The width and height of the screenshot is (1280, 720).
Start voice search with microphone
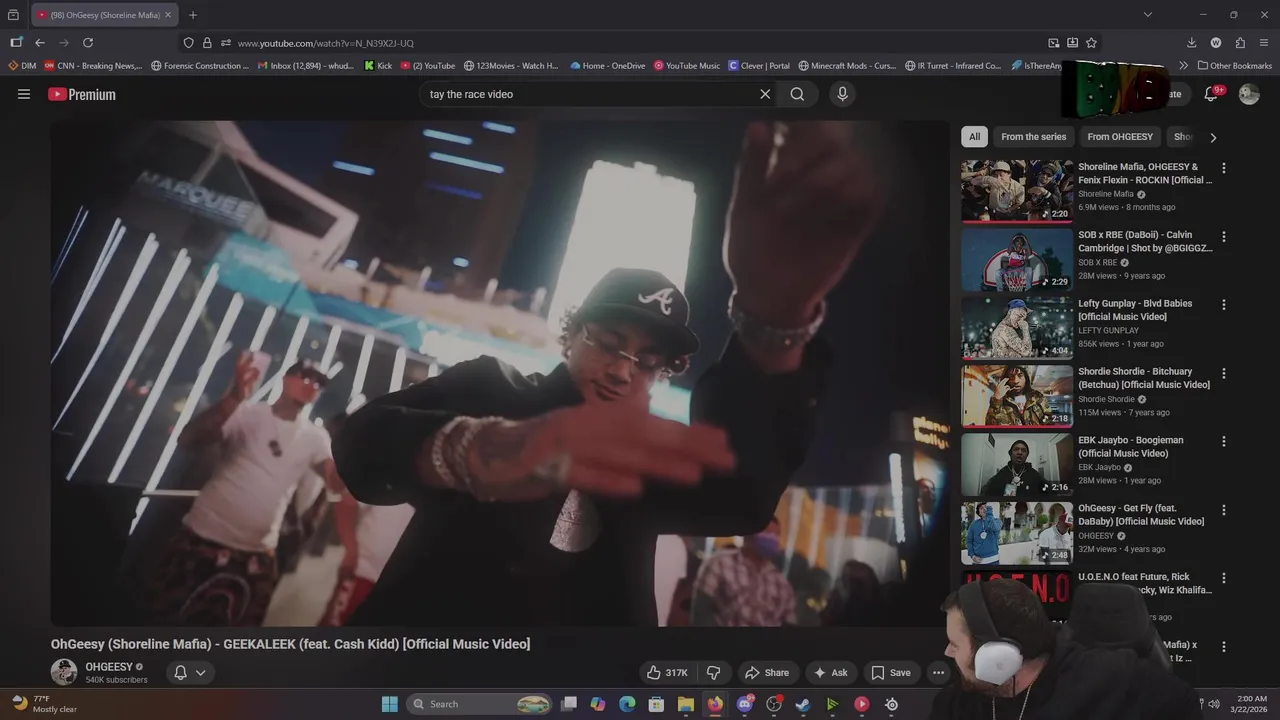[x=842, y=94]
